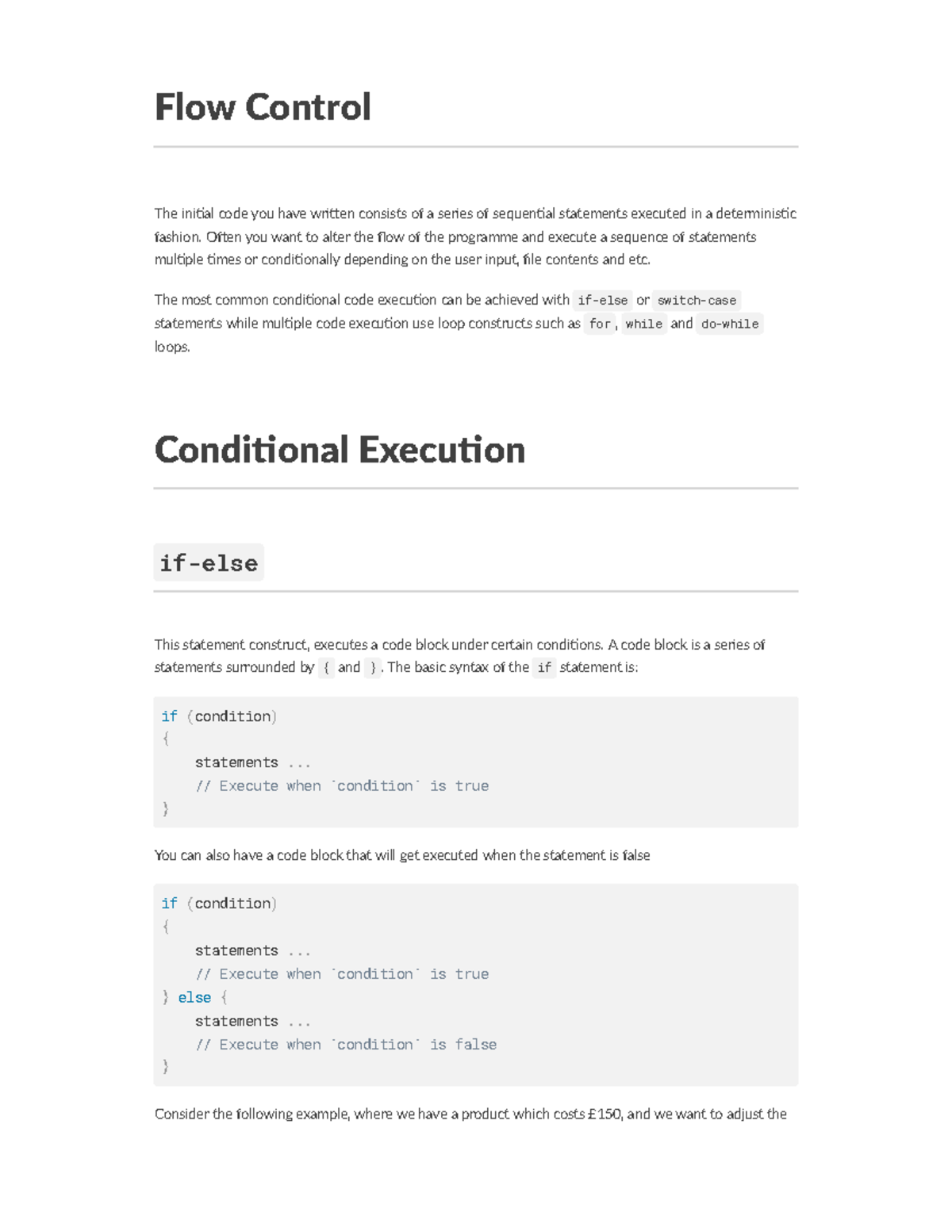952x1232 pixels.
Task: Click the paragraph beginning "The initial code"
Action: click(x=474, y=236)
